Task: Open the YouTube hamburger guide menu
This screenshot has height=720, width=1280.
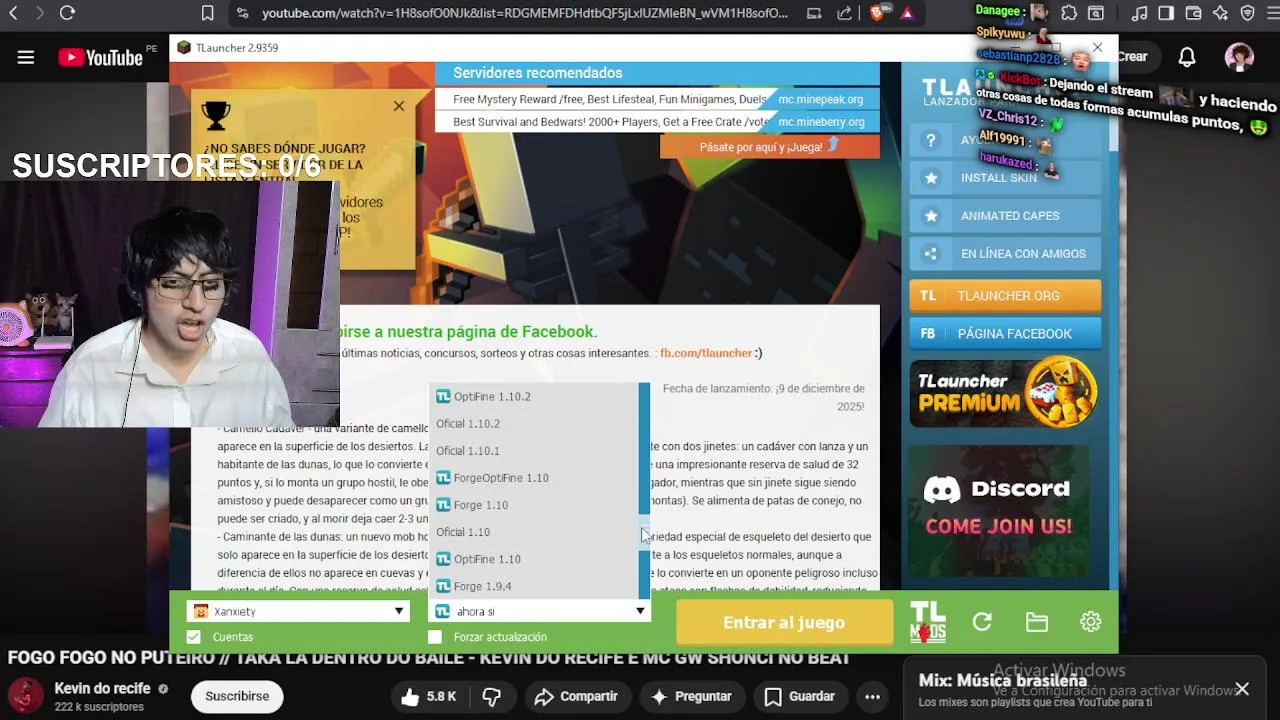Action: [x=26, y=57]
